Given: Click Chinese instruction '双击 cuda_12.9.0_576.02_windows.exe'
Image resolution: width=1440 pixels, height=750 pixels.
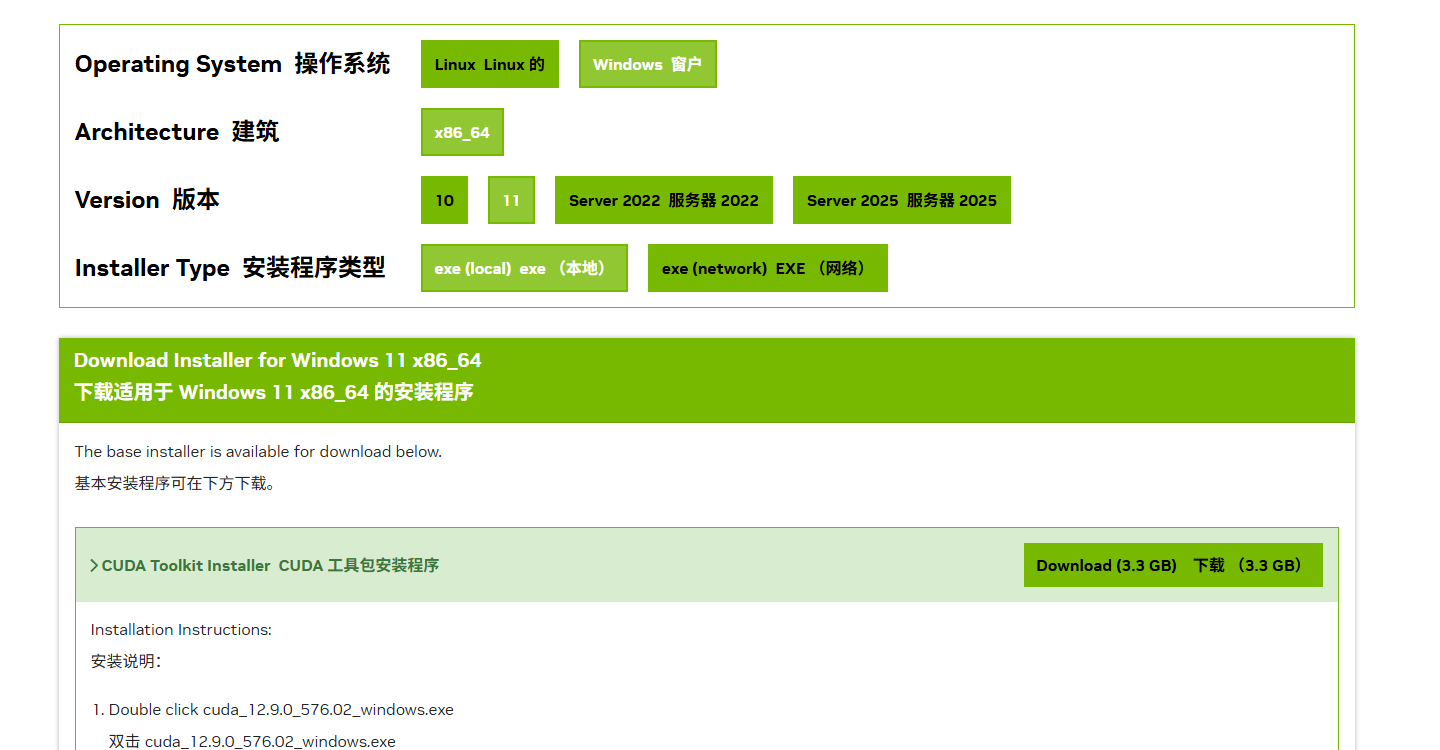Looking at the screenshot, I should coord(252,742).
